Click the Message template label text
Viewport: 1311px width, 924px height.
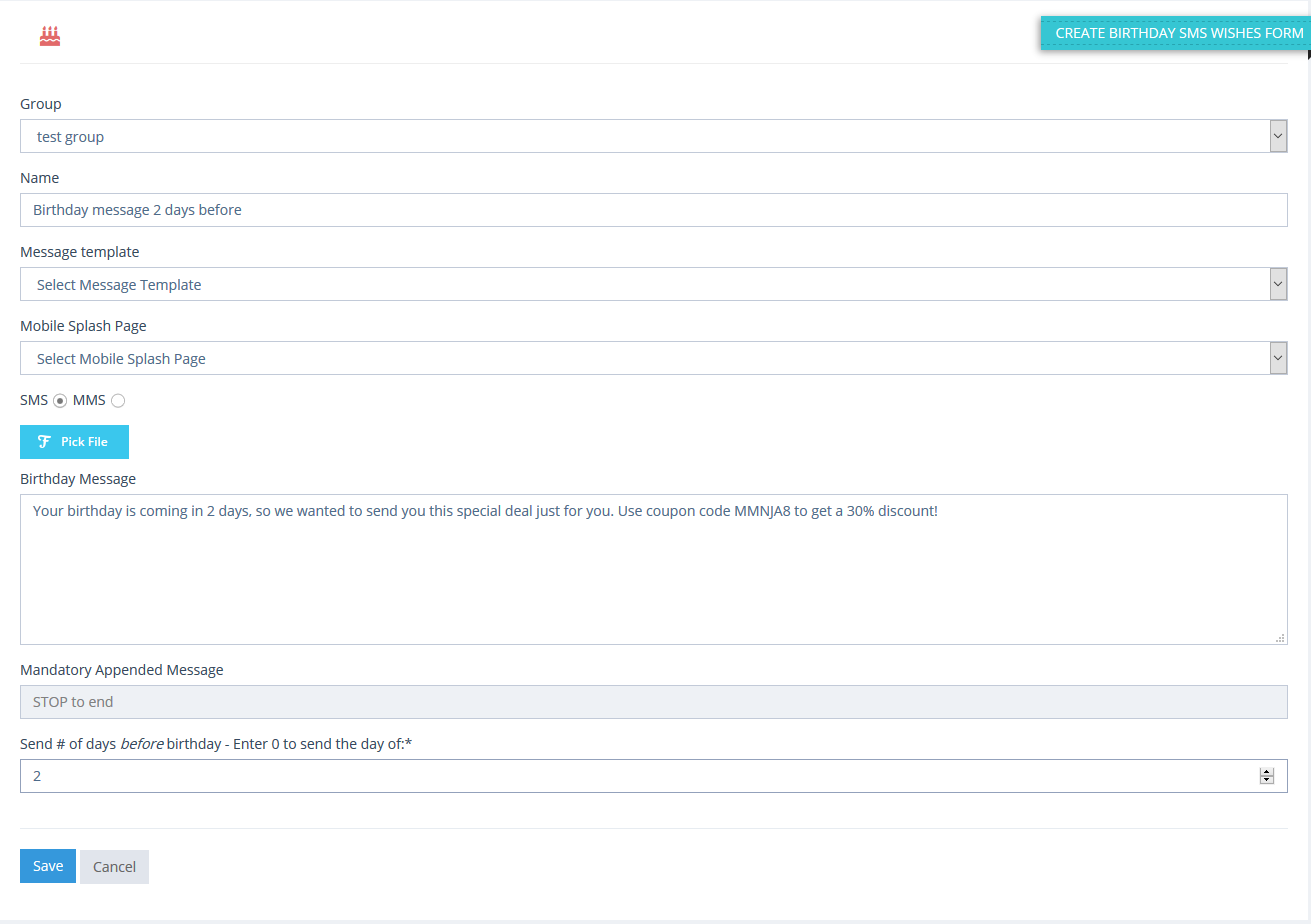point(80,252)
